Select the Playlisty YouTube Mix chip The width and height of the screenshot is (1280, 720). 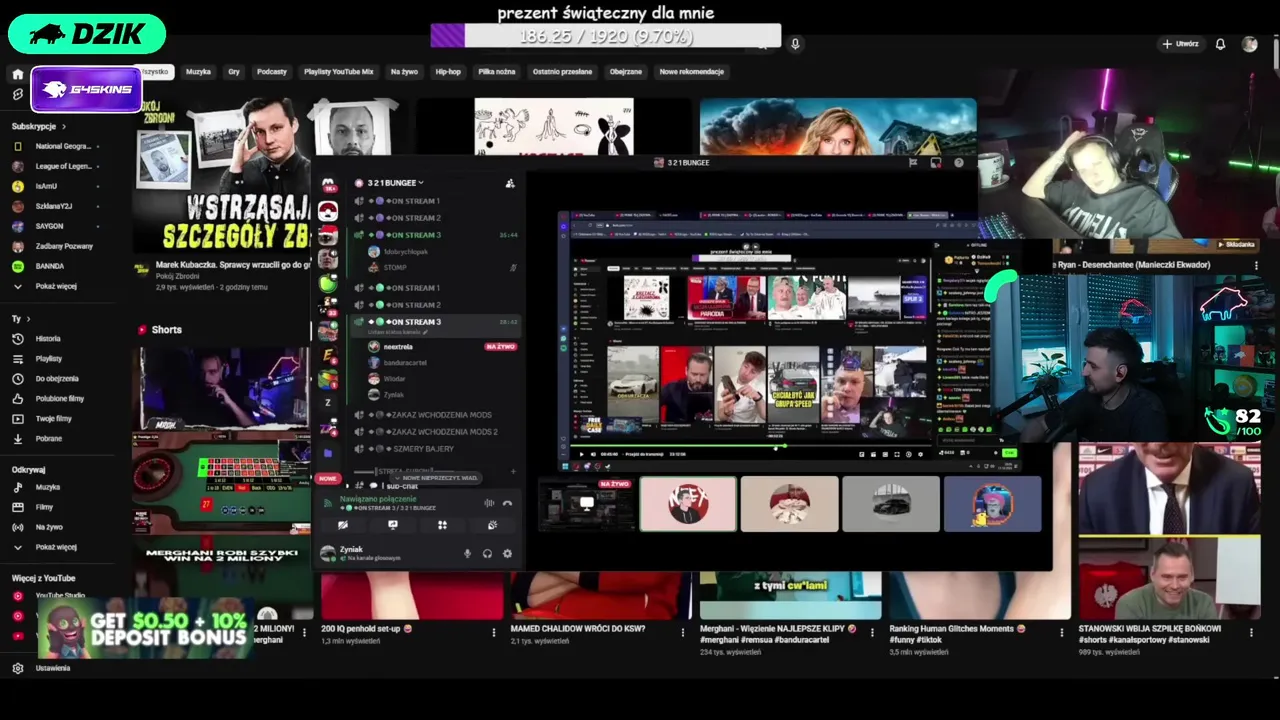coord(338,72)
